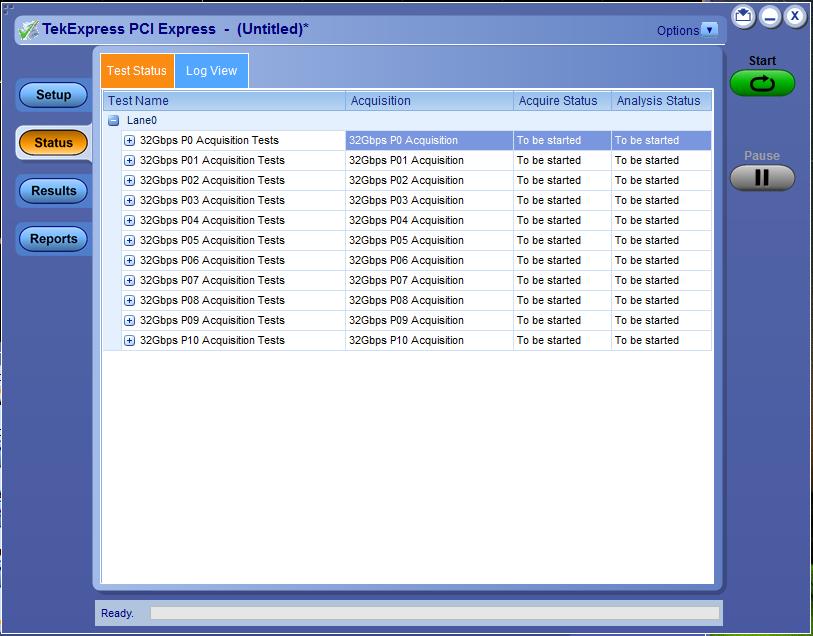Click Analysis Status of the P05 Acquisition row
The image size is (813, 636).
(x=662, y=241)
